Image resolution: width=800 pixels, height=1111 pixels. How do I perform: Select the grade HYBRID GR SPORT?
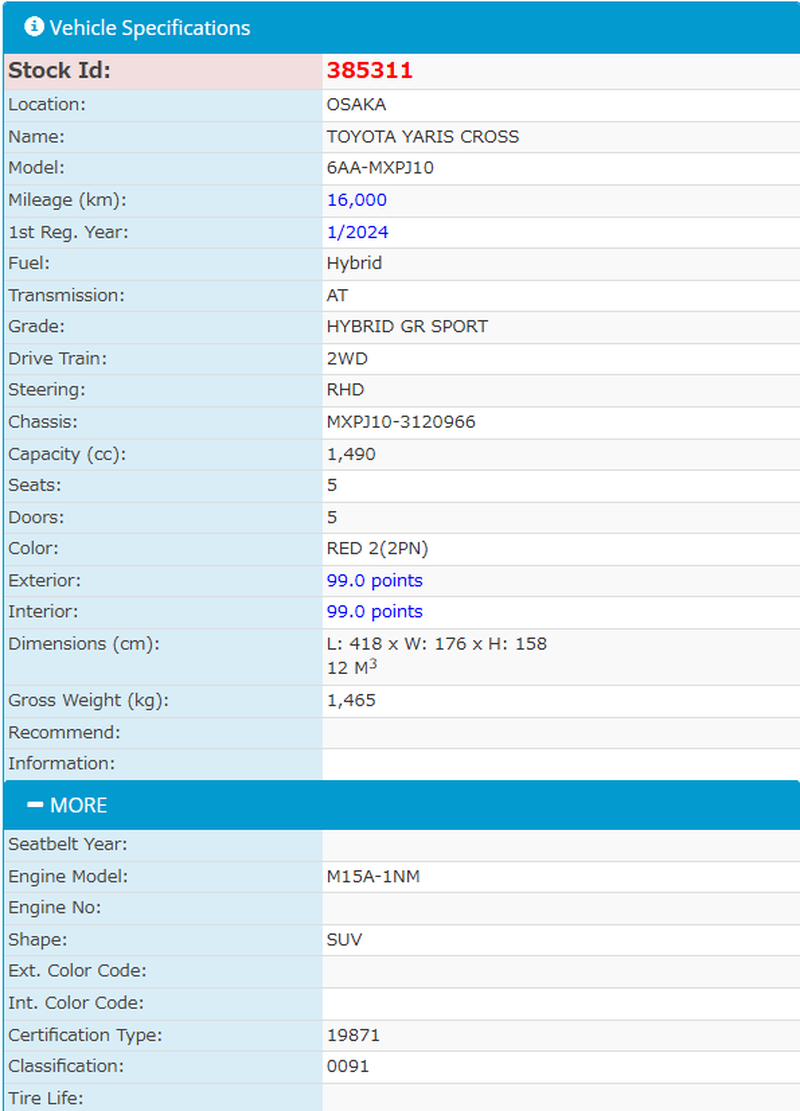tap(407, 327)
